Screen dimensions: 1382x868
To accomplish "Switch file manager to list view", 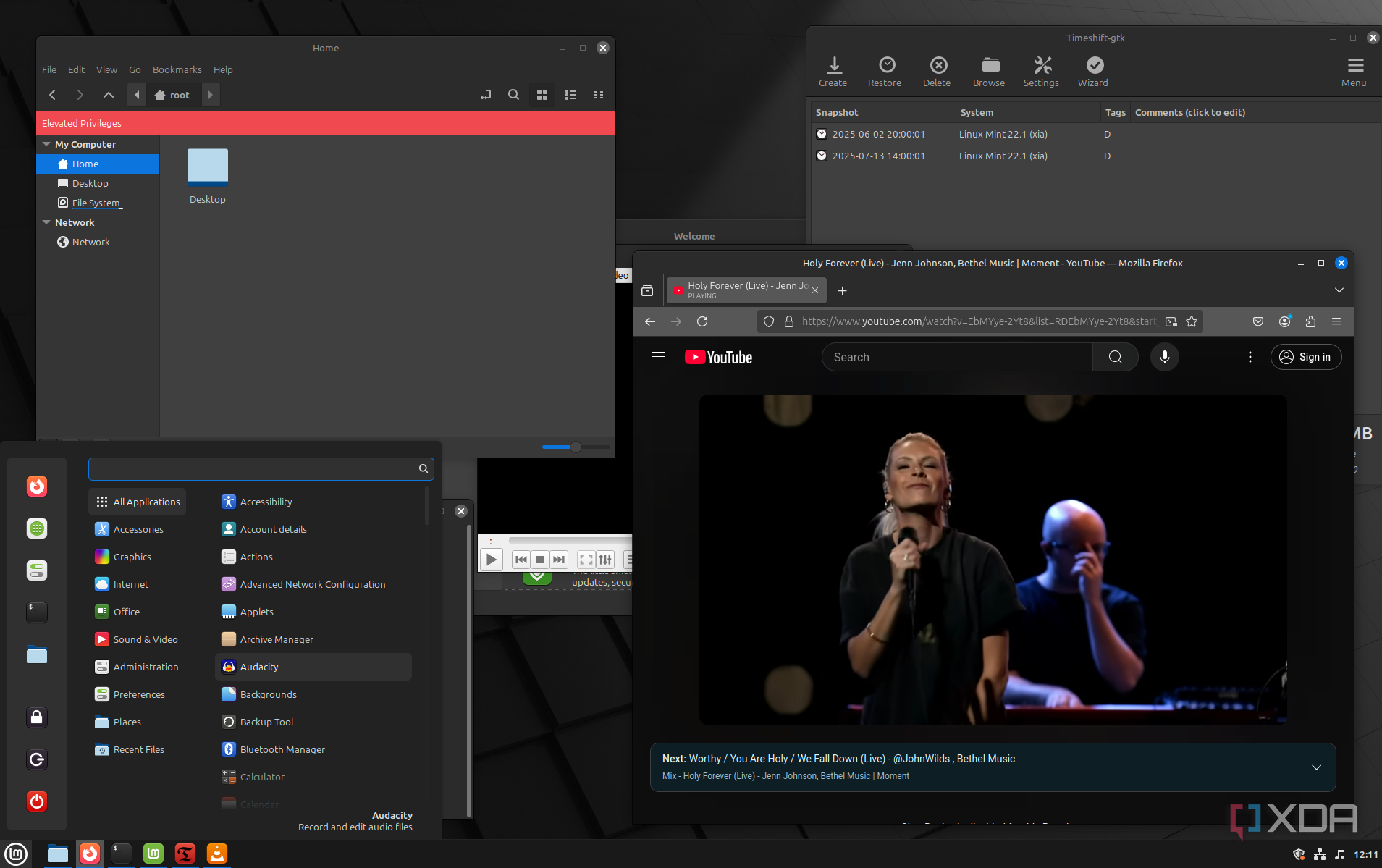I will coord(570,95).
